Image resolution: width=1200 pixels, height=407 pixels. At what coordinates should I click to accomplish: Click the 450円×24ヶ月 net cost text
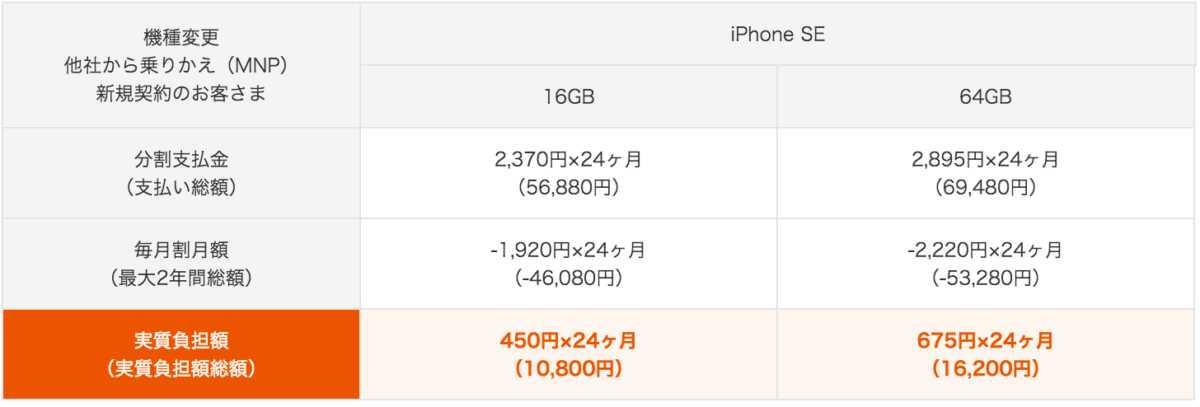[x=567, y=341]
